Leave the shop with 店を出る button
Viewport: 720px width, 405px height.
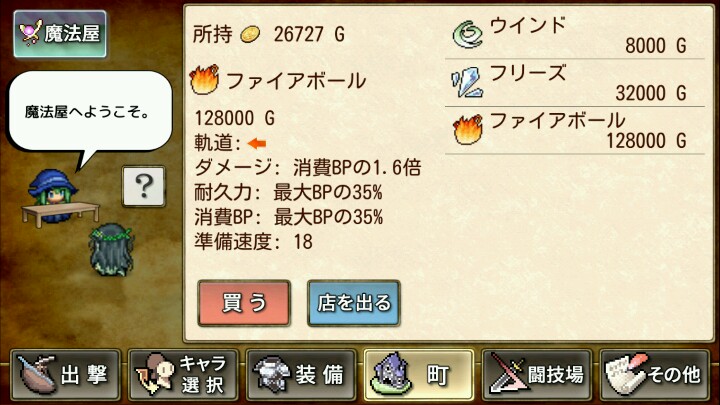(354, 304)
